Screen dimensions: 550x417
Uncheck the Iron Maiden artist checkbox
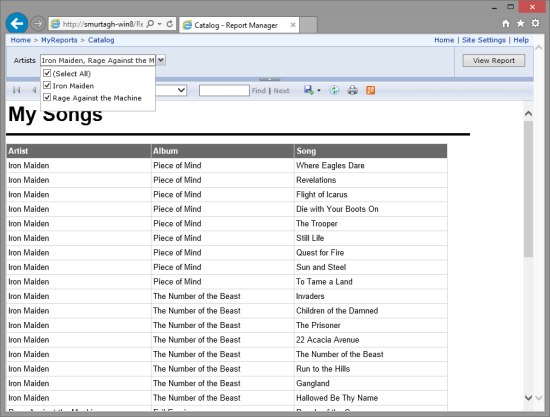(47, 86)
